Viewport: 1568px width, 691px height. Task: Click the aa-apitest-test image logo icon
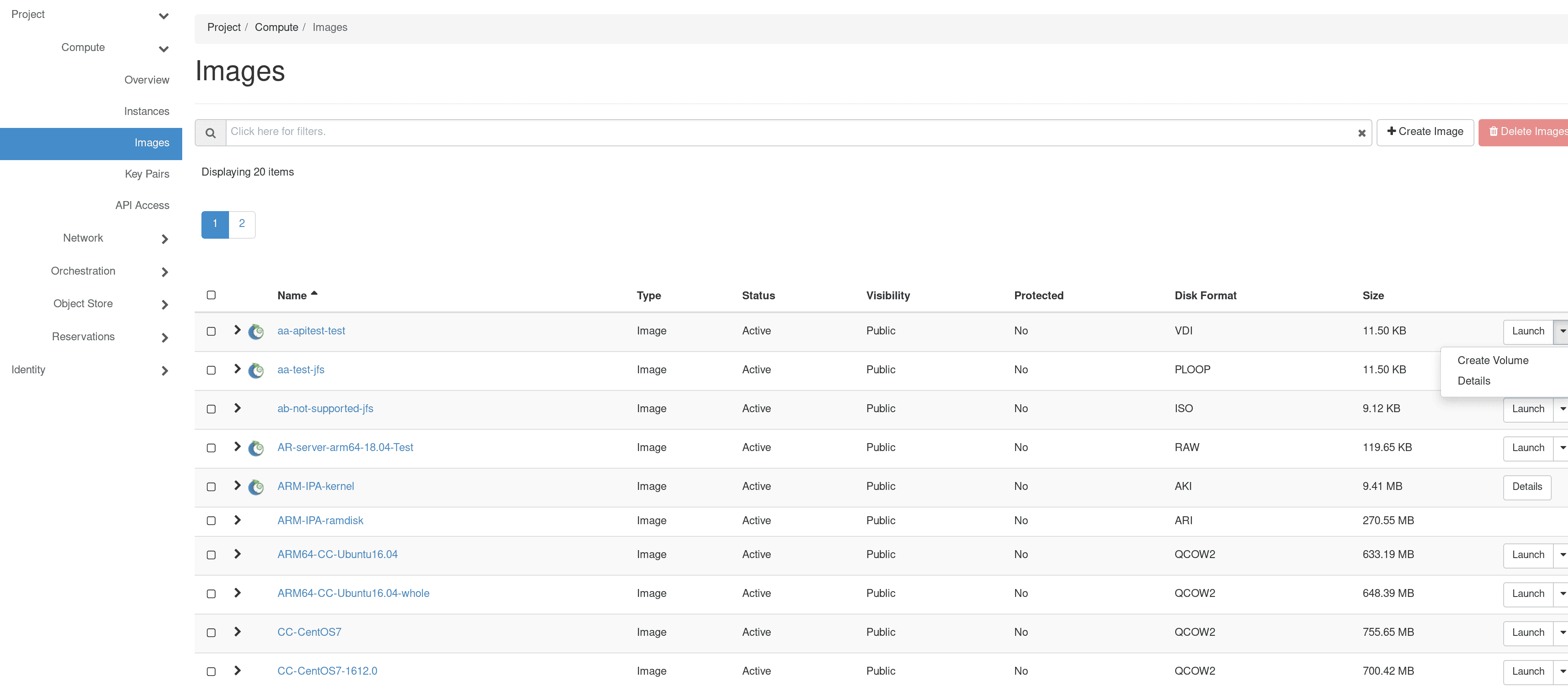click(x=256, y=332)
